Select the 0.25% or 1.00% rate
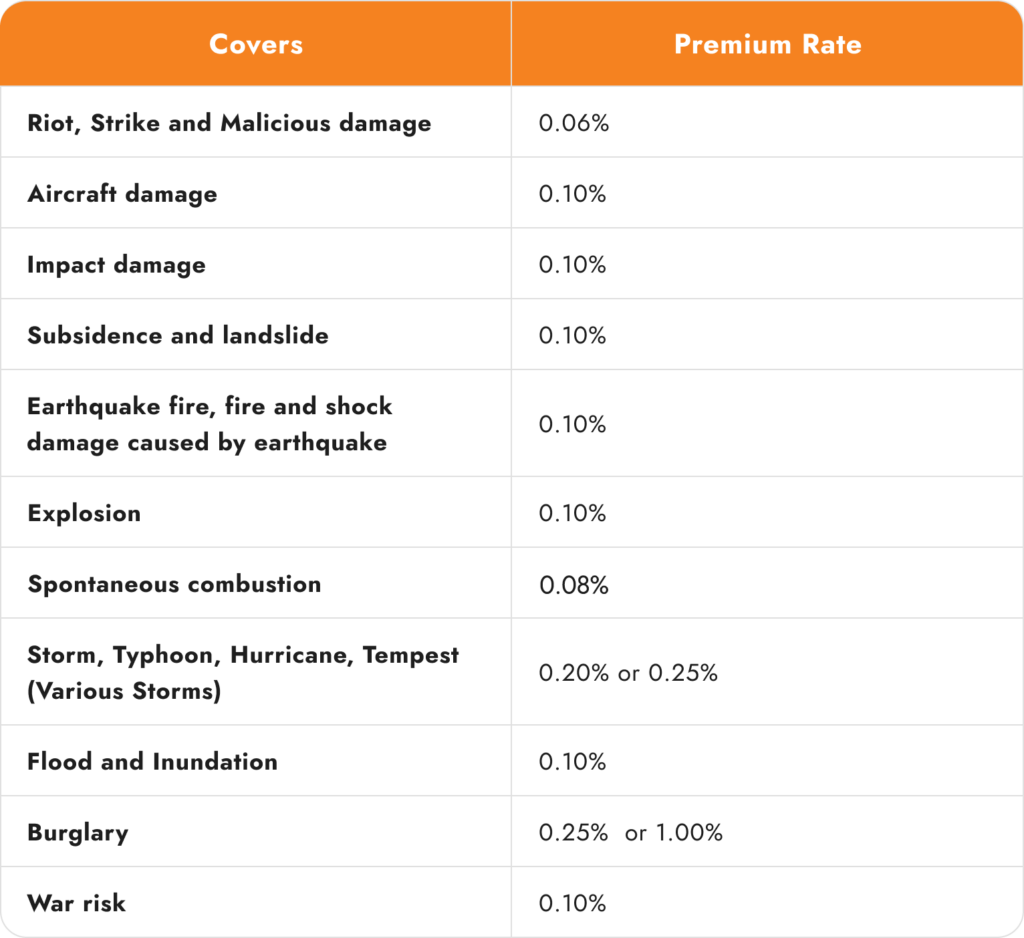 (x=630, y=832)
